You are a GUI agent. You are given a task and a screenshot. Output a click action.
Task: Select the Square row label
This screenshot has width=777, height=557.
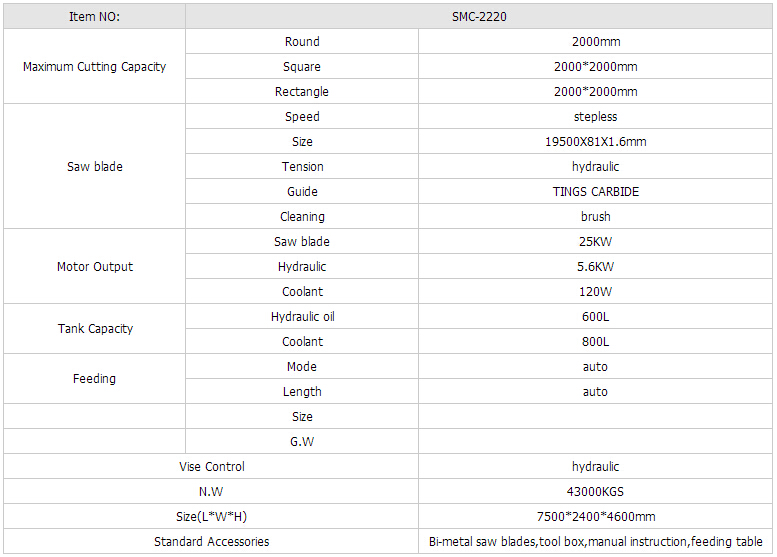pos(302,67)
